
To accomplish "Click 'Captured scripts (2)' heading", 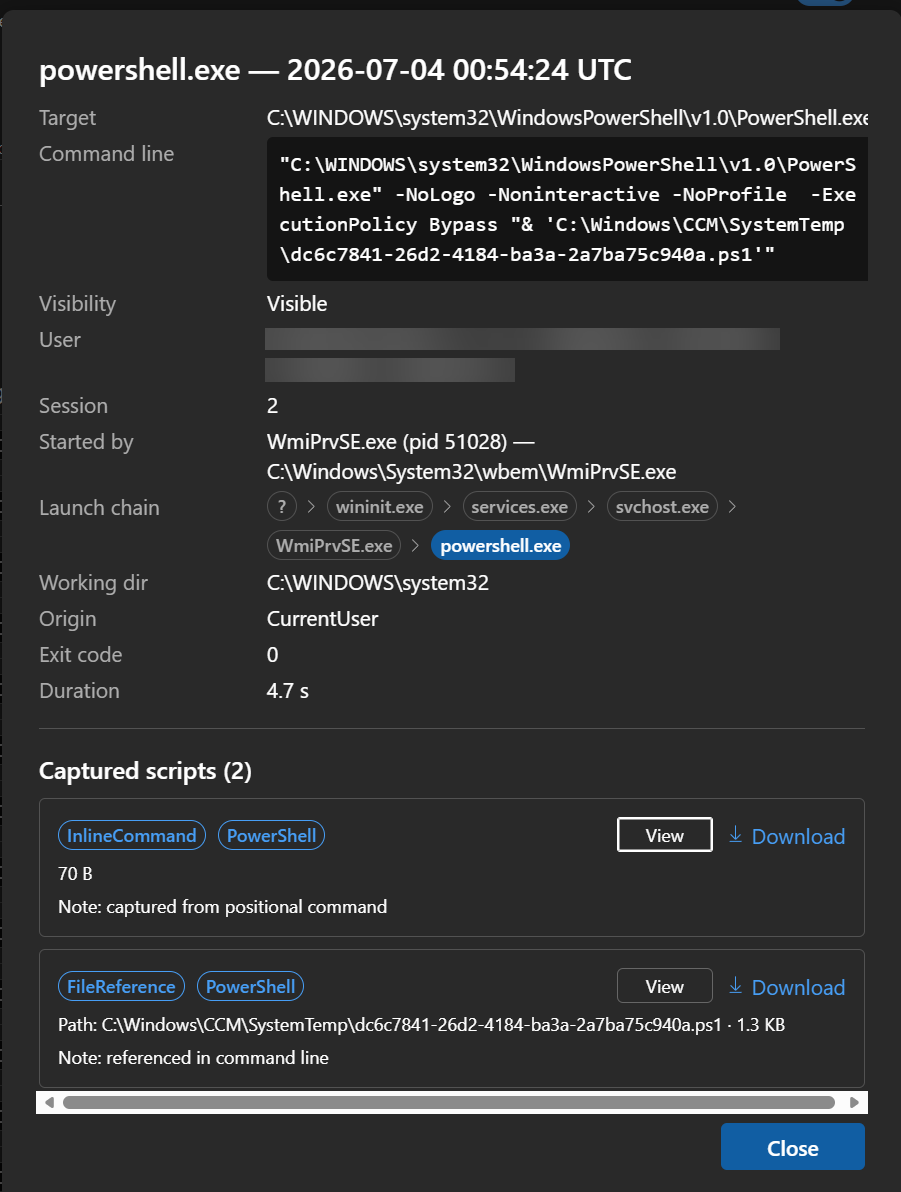I will 145,771.
